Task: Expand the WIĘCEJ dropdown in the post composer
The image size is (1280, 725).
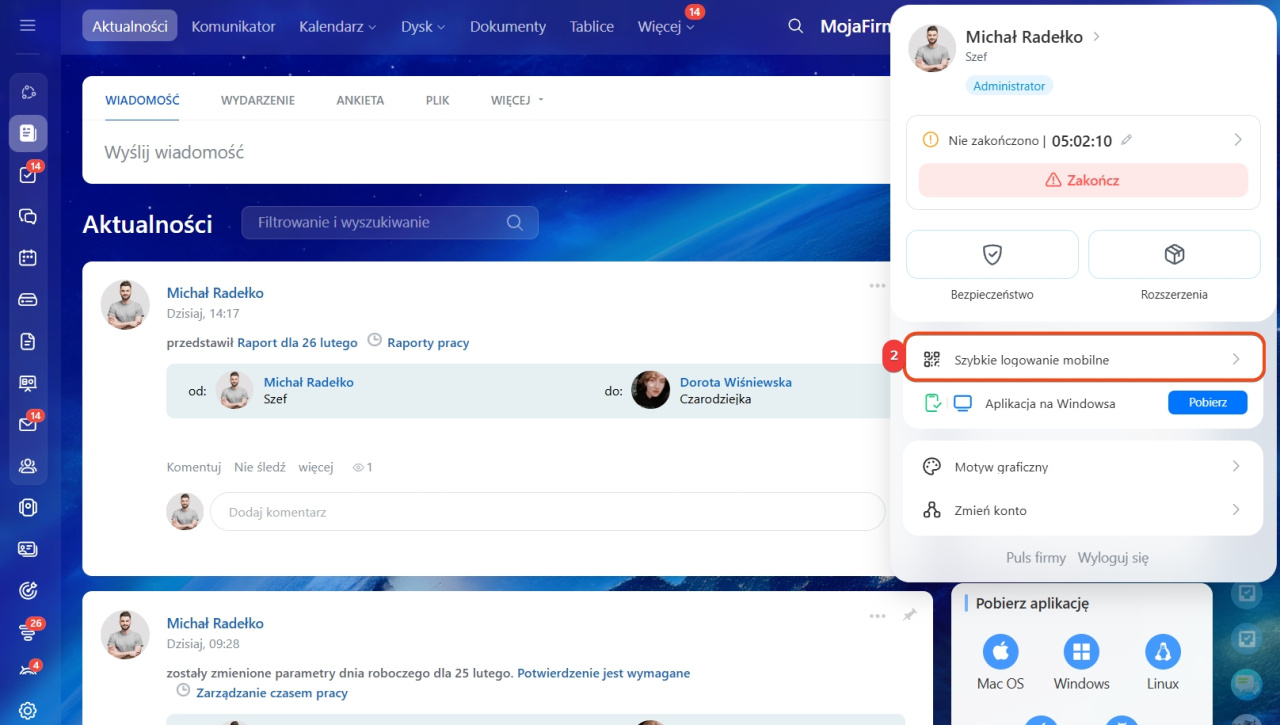Action: click(517, 100)
